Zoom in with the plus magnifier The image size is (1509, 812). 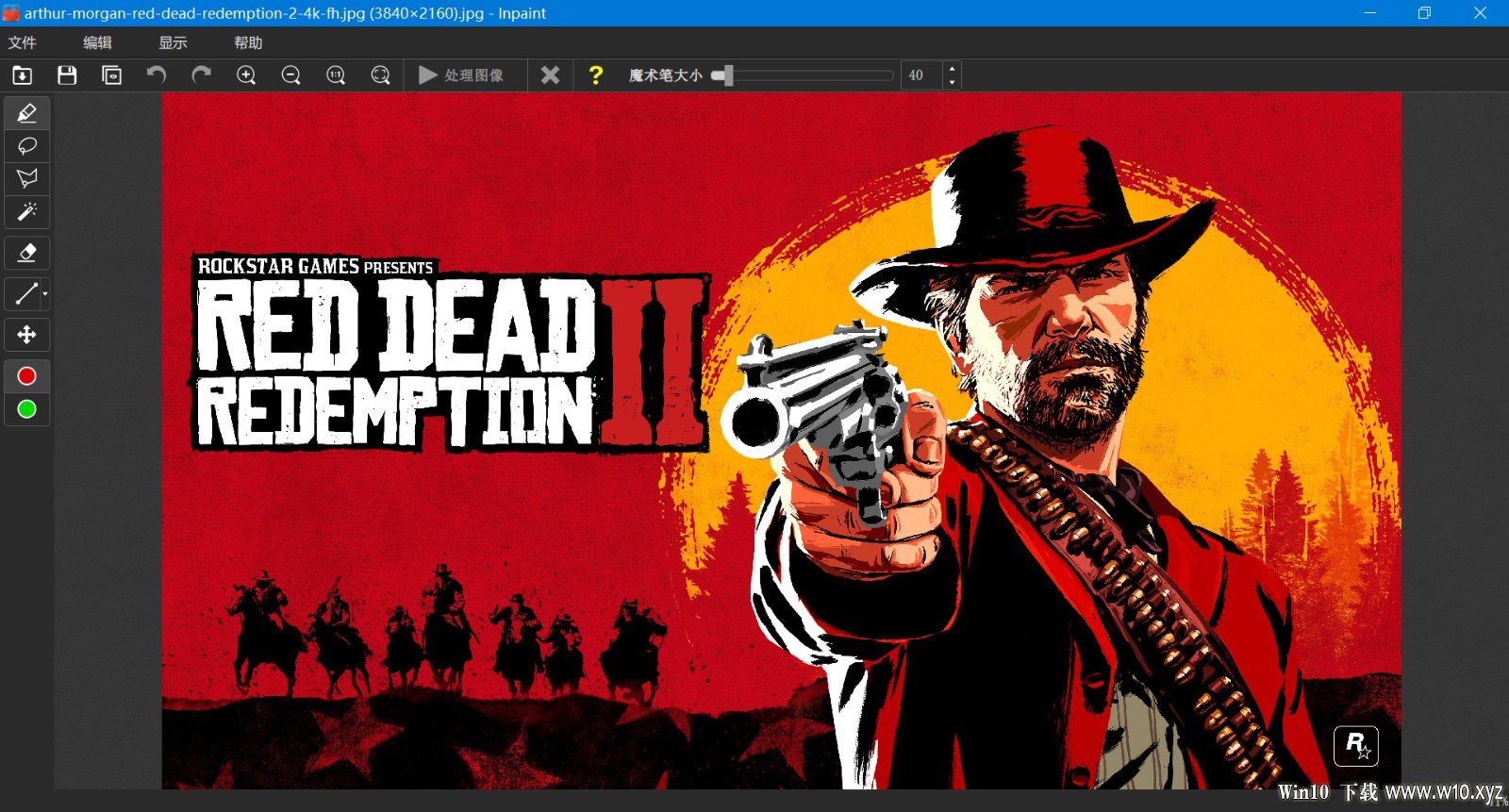(x=246, y=75)
